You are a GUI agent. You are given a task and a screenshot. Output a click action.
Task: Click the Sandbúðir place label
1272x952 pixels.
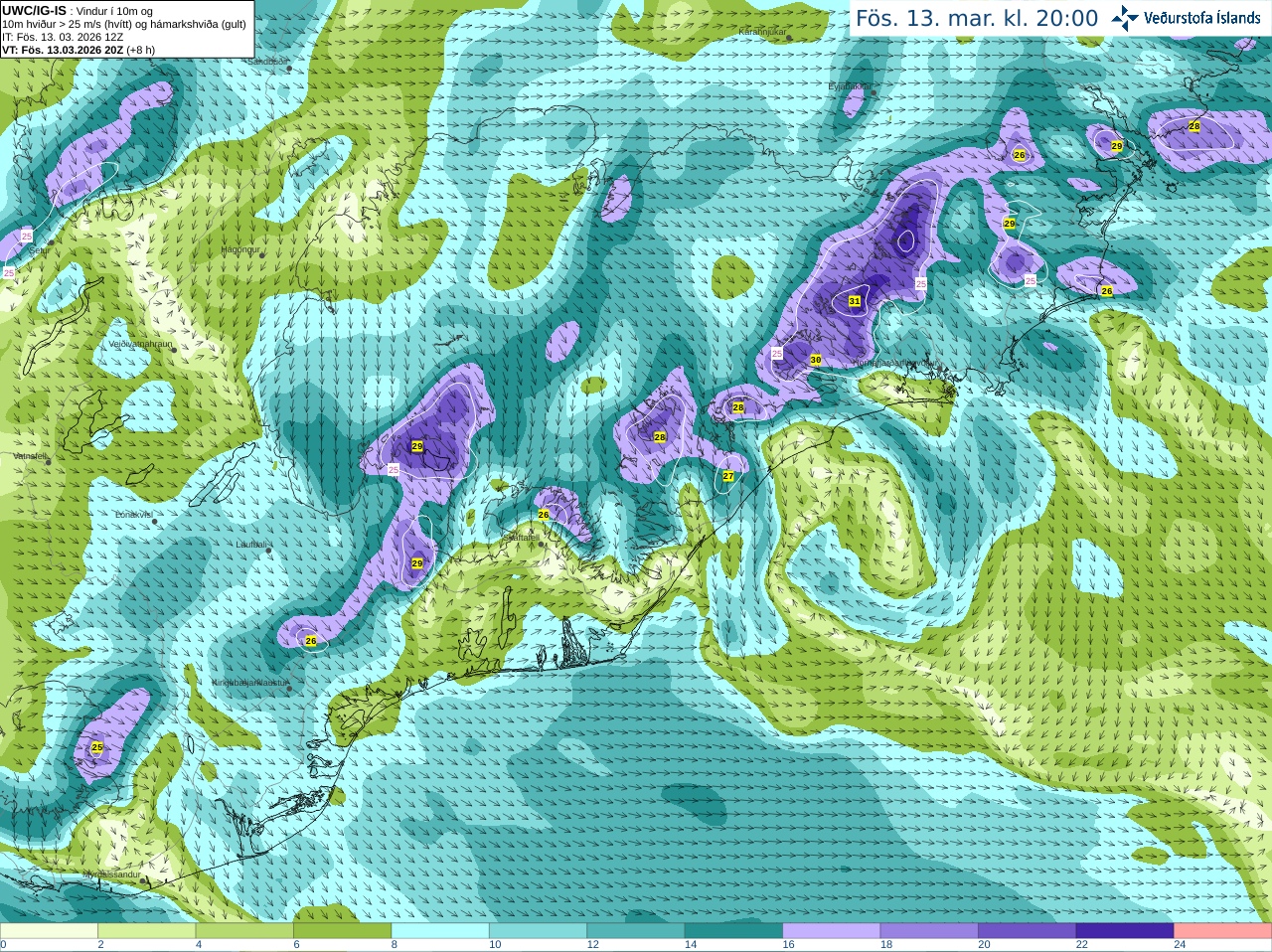pyautogui.click(x=267, y=61)
